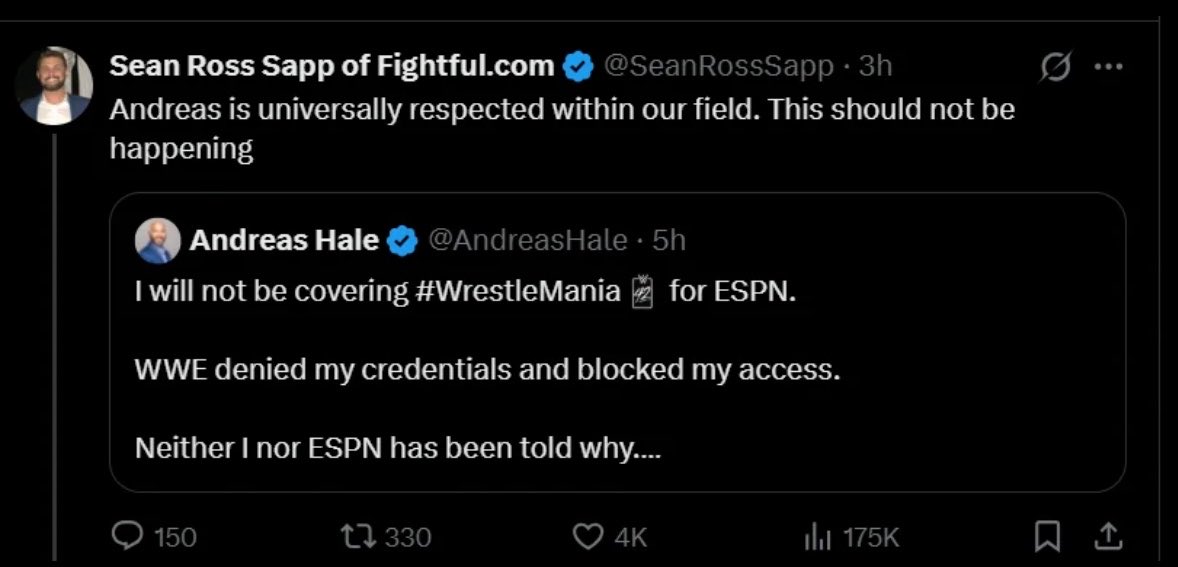Open Sean Ross Sapp's profile picture
The width and height of the screenshot is (1178, 567).
[x=54, y=85]
